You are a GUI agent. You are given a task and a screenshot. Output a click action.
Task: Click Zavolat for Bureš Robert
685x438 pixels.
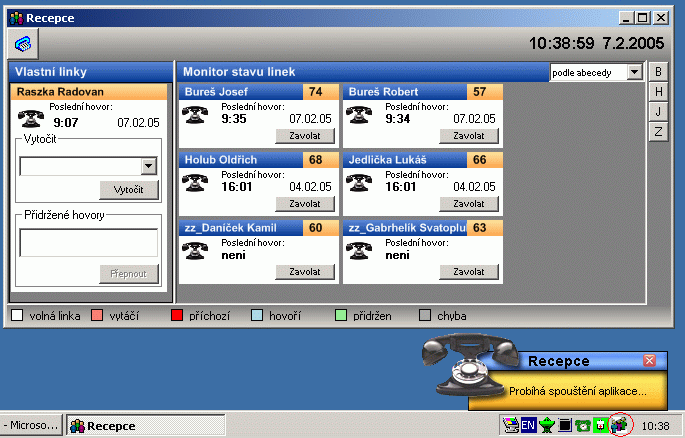coord(469,136)
